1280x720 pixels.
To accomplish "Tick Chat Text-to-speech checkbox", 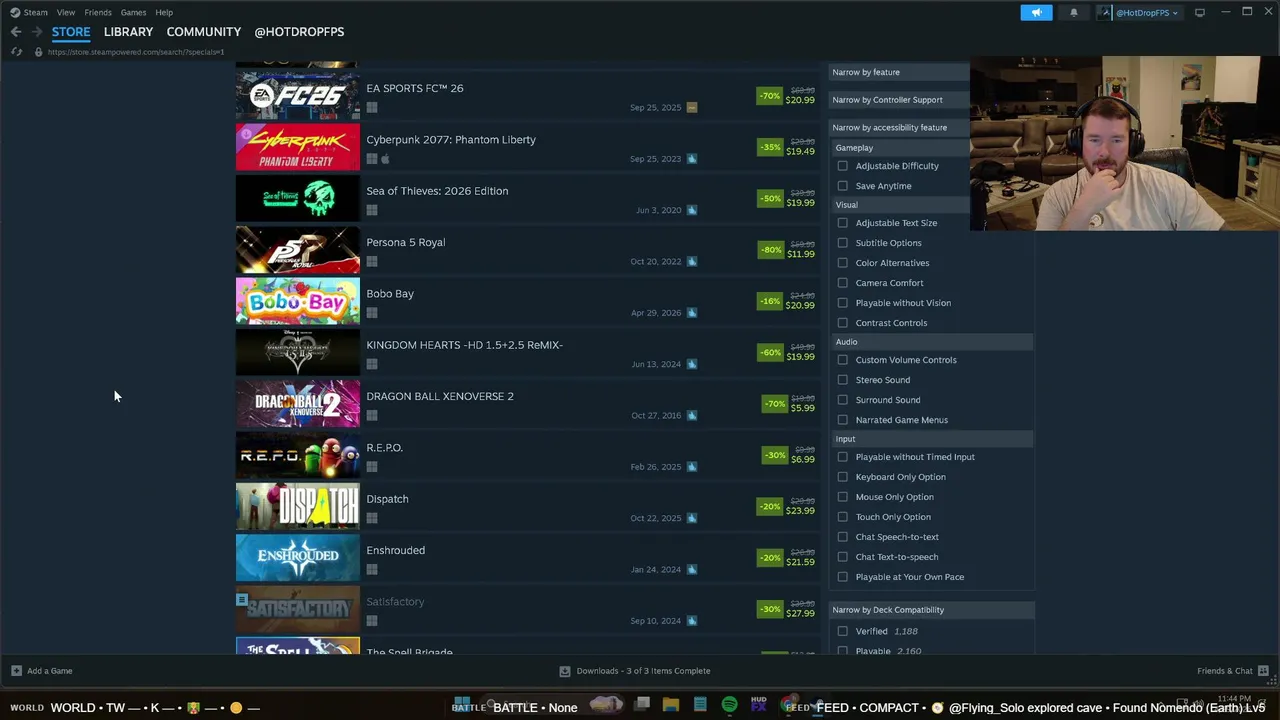I will [842, 557].
